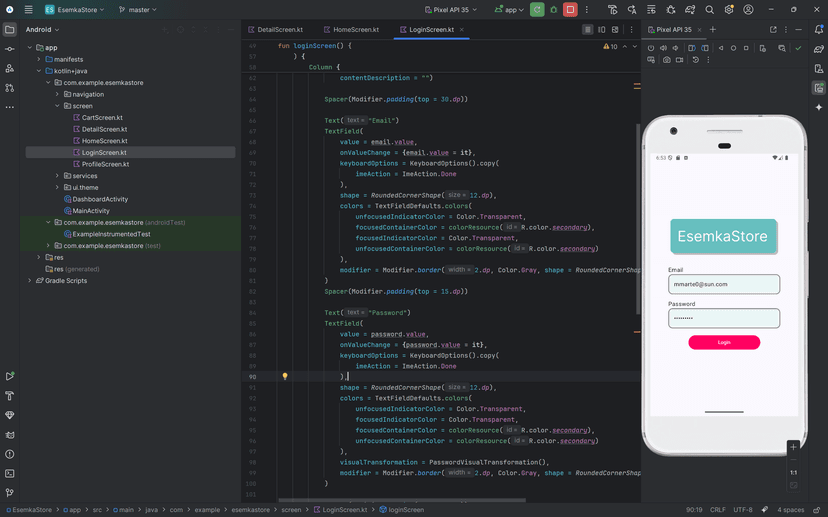Viewport: 828px width, 517px height.
Task: Click the Email field in the emulator
Action: pos(723,284)
